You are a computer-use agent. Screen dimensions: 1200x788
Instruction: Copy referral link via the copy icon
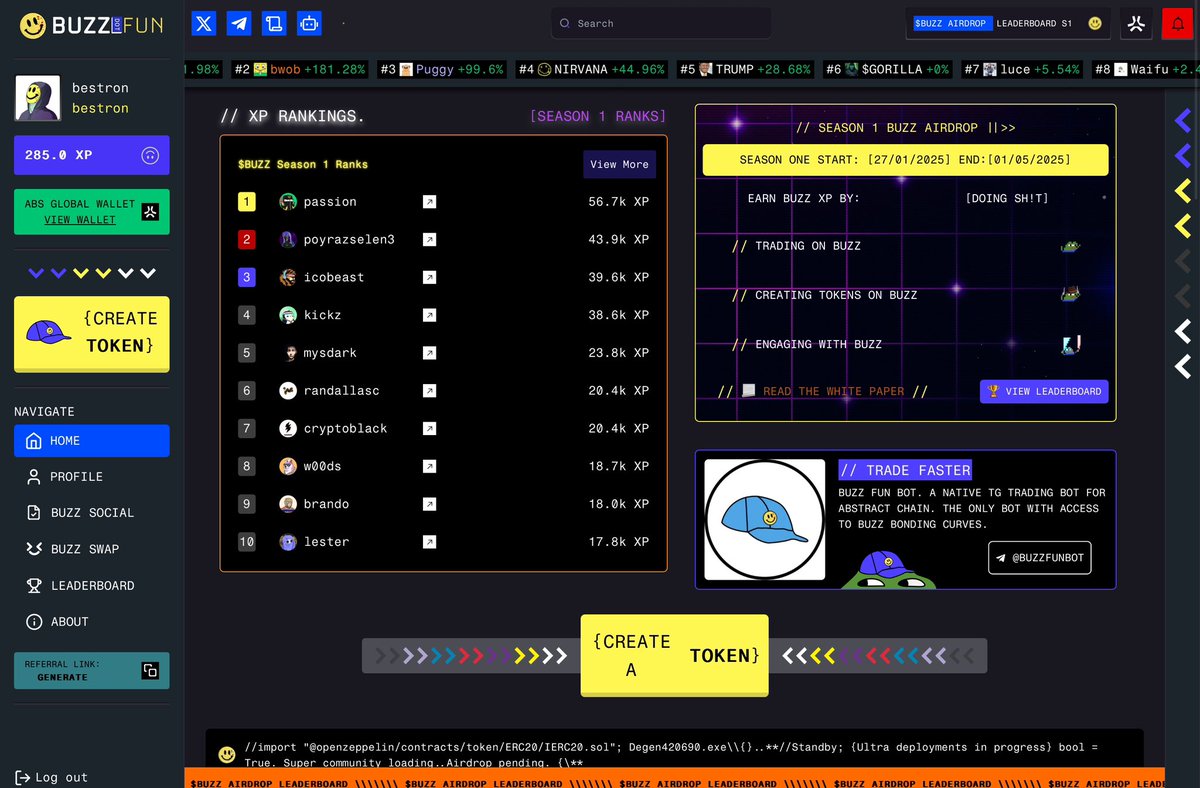click(150, 671)
